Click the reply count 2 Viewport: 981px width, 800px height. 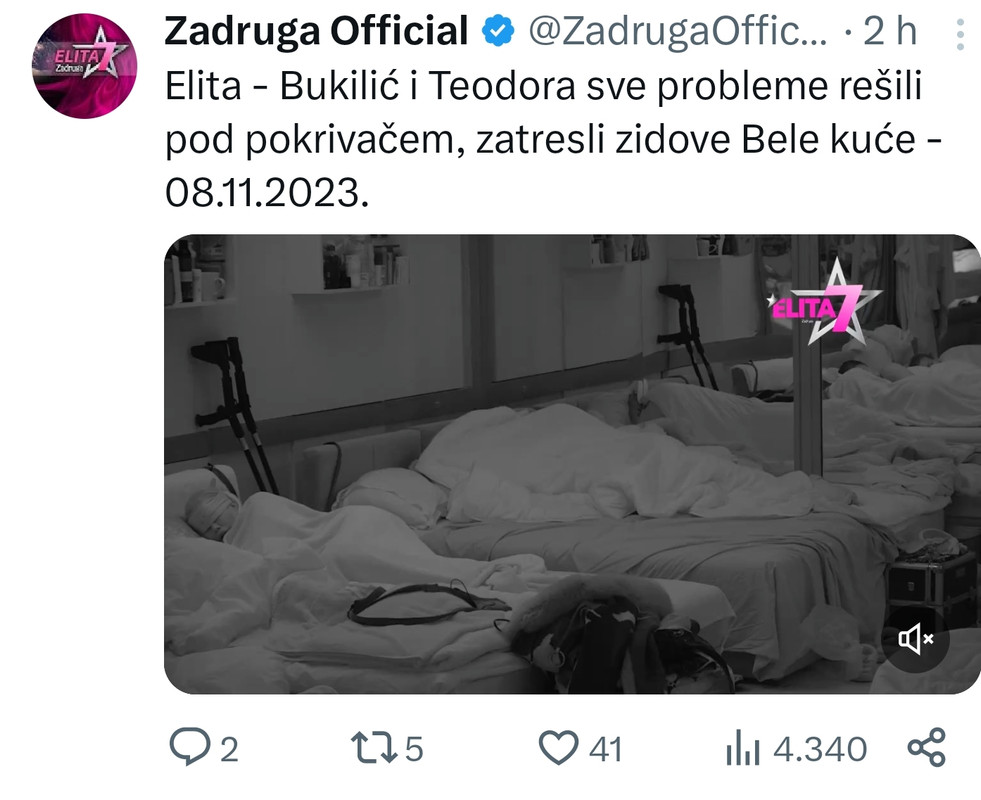coord(230,749)
